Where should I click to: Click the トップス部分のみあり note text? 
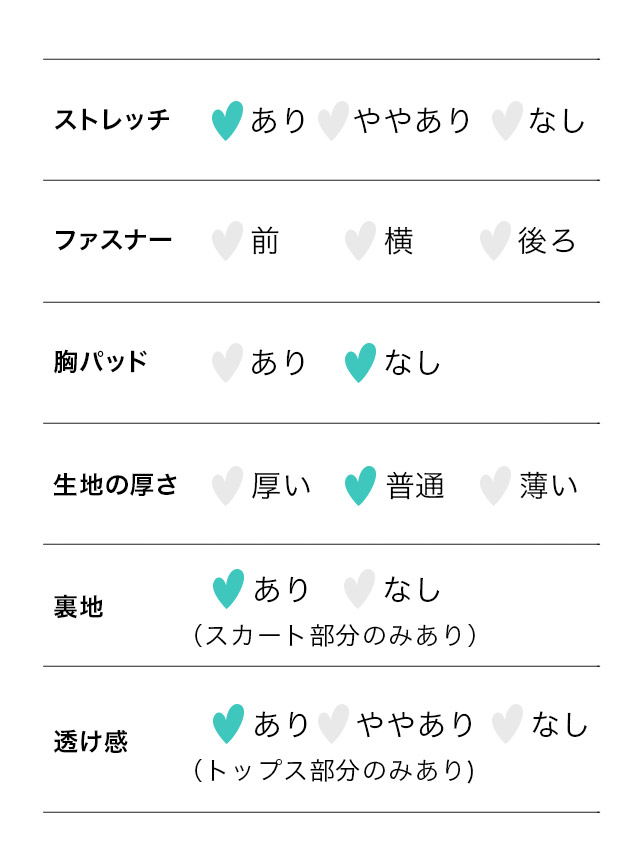point(335,770)
